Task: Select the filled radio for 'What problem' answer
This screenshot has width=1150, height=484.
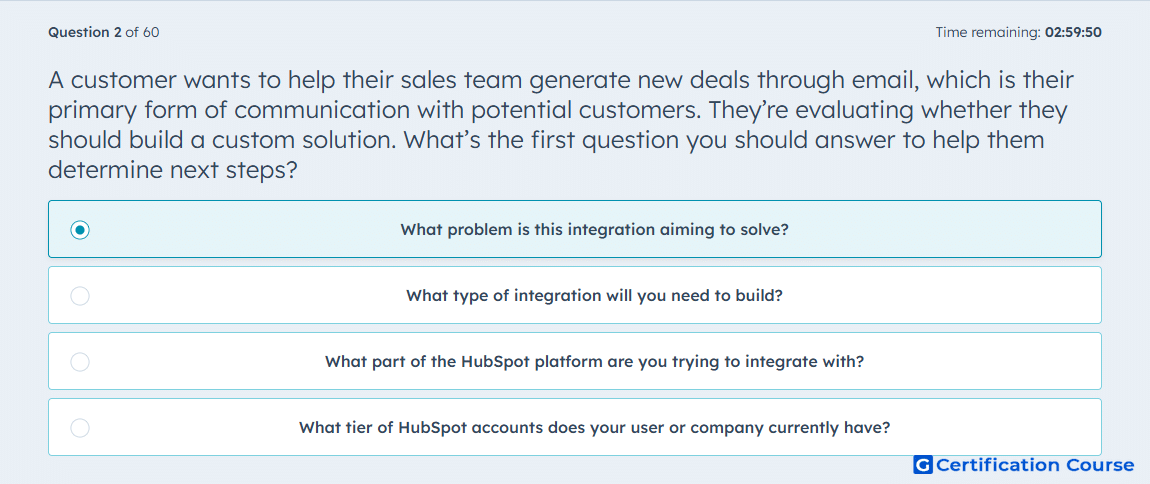Action: [x=80, y=230]
